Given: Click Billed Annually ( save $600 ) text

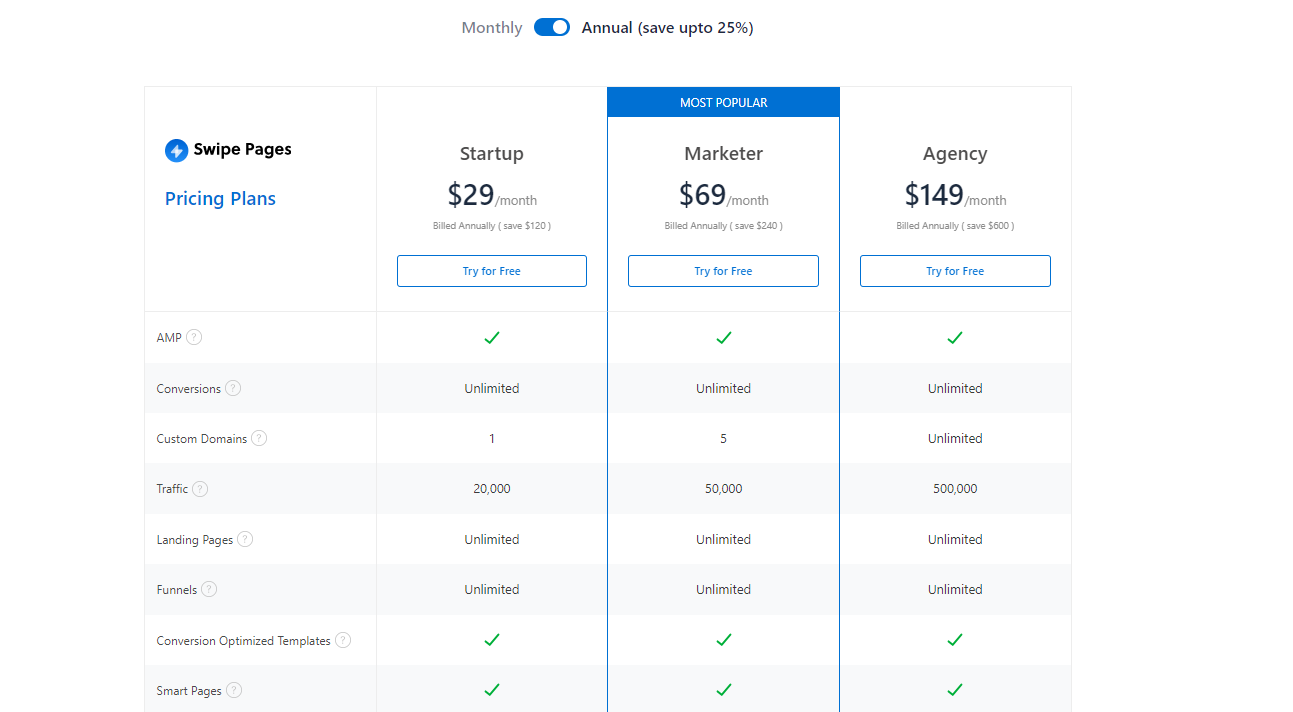Looking at the screenshot, I should point(955,226).
